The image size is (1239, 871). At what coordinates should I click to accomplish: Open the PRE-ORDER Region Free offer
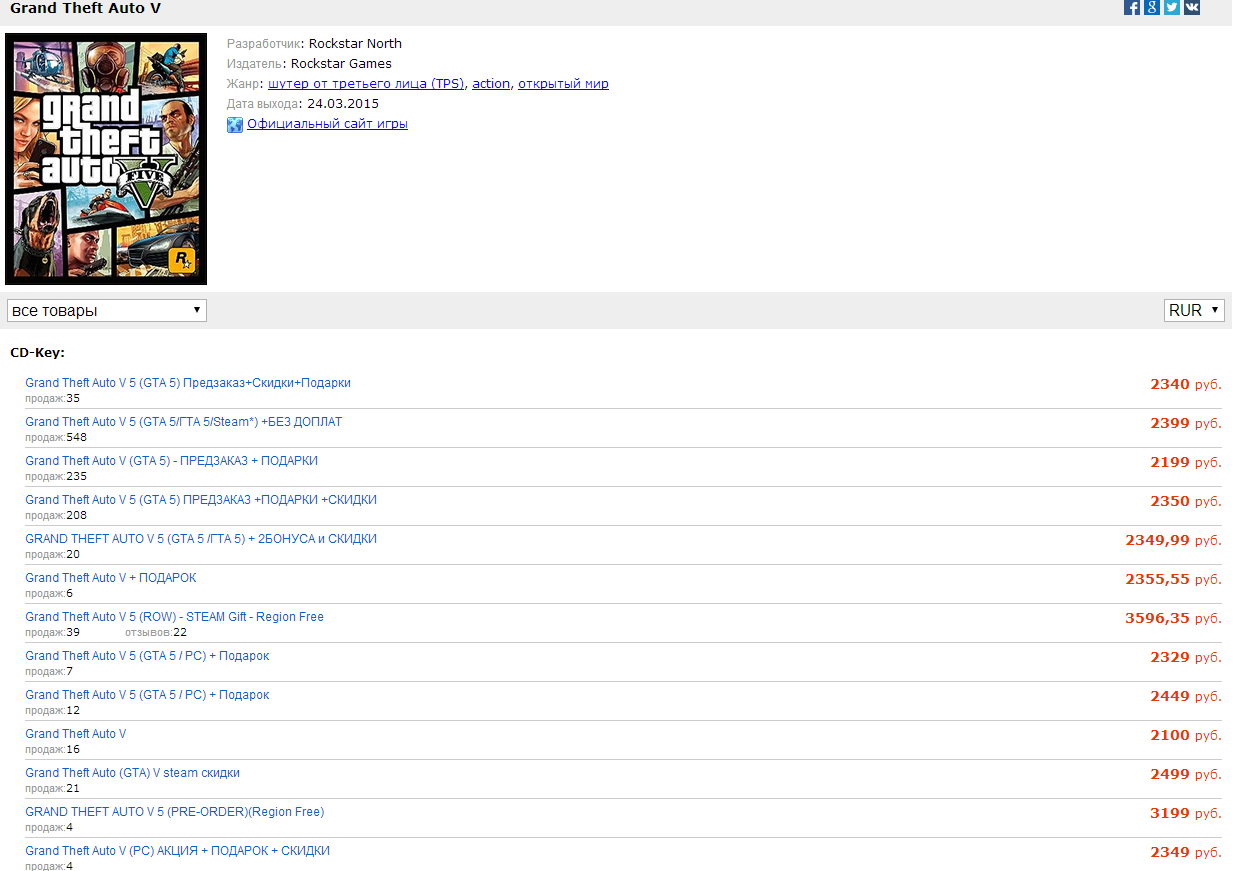pyautogui.click(x=175, y=812)
